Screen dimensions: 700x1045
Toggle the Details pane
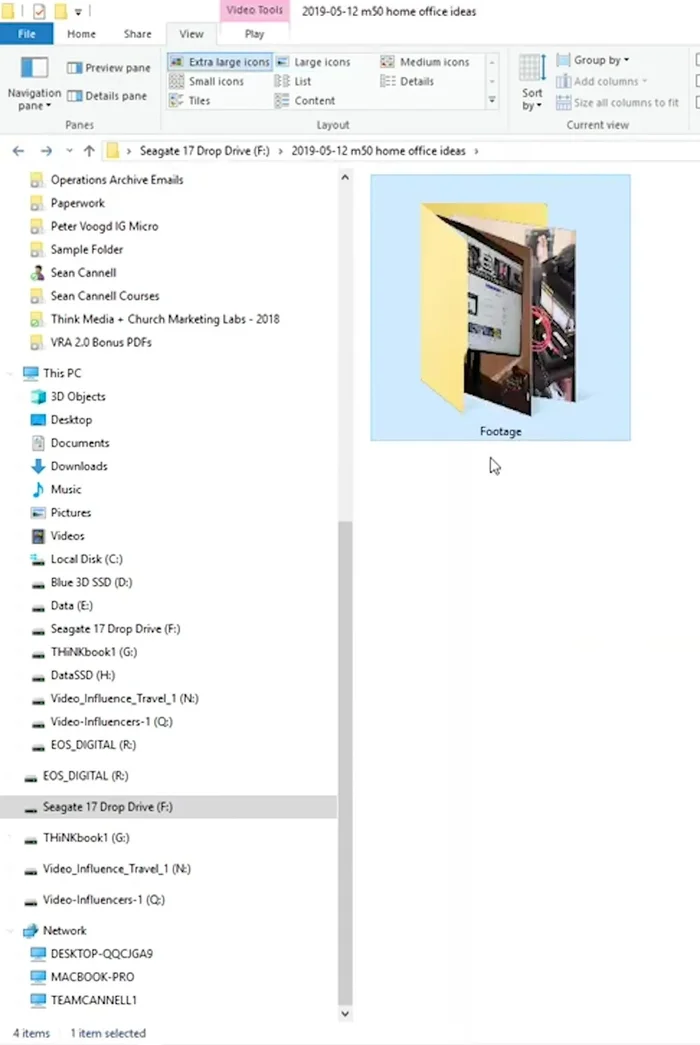pos(107,96)
